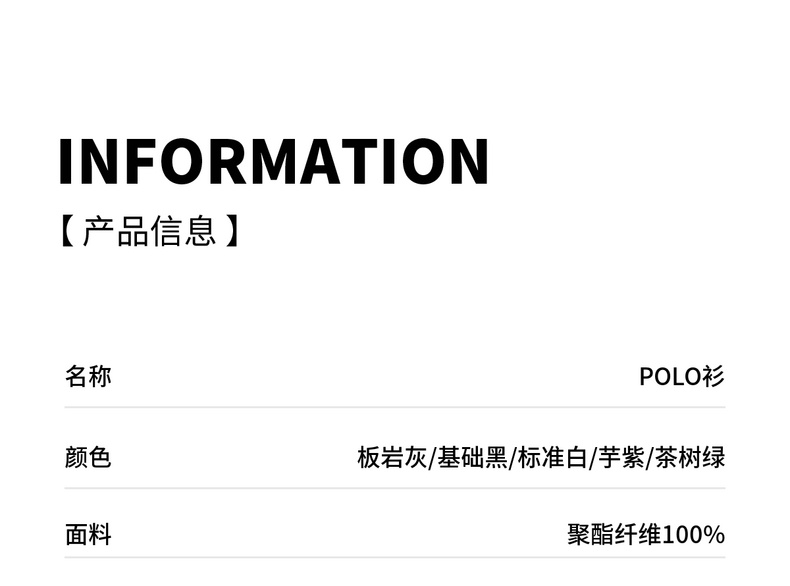Viewport: 790px width, 586px height.
Task: Click the 名称 row label
Action: point(88,377)
